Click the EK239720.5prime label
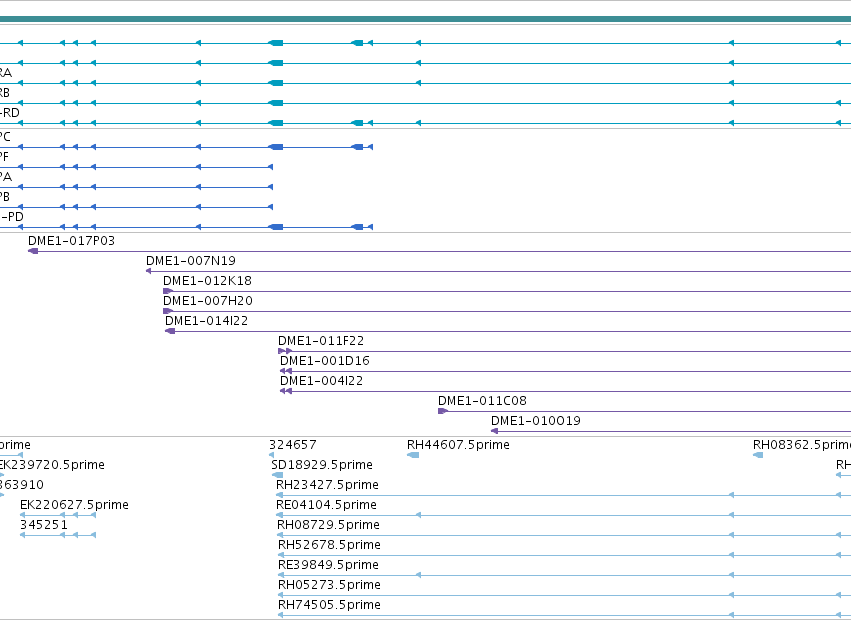This screenshot has width=851, height=620. [52, 465]
